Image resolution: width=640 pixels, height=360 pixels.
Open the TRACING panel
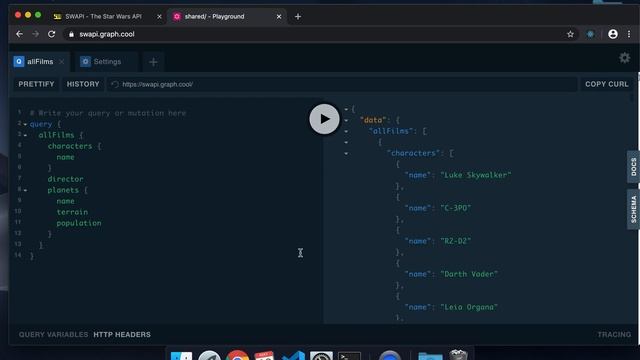614,335
